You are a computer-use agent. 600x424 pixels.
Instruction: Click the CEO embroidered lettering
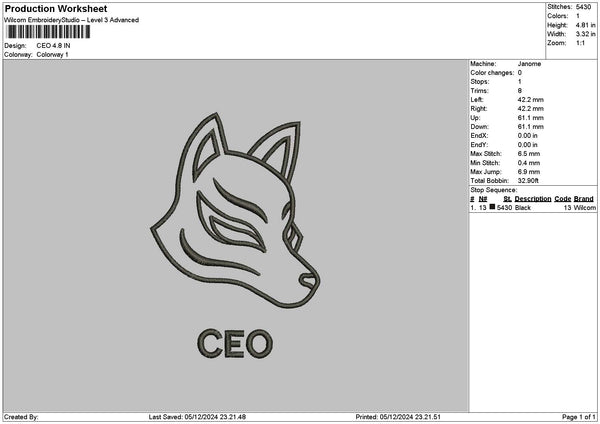235,343
